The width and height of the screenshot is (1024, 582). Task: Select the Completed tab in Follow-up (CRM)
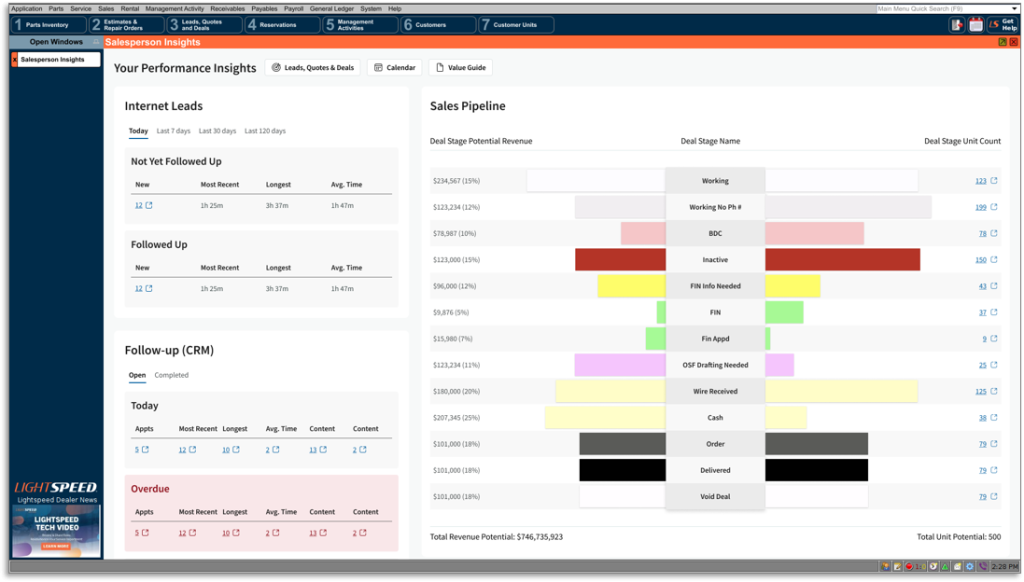coord(171,375)
